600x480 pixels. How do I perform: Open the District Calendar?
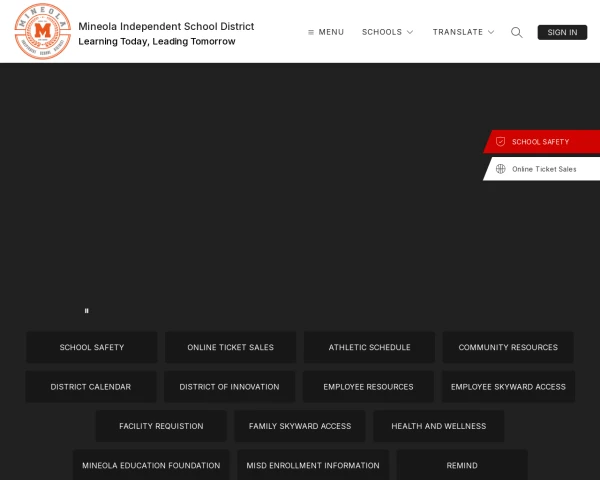coord(91,387)
